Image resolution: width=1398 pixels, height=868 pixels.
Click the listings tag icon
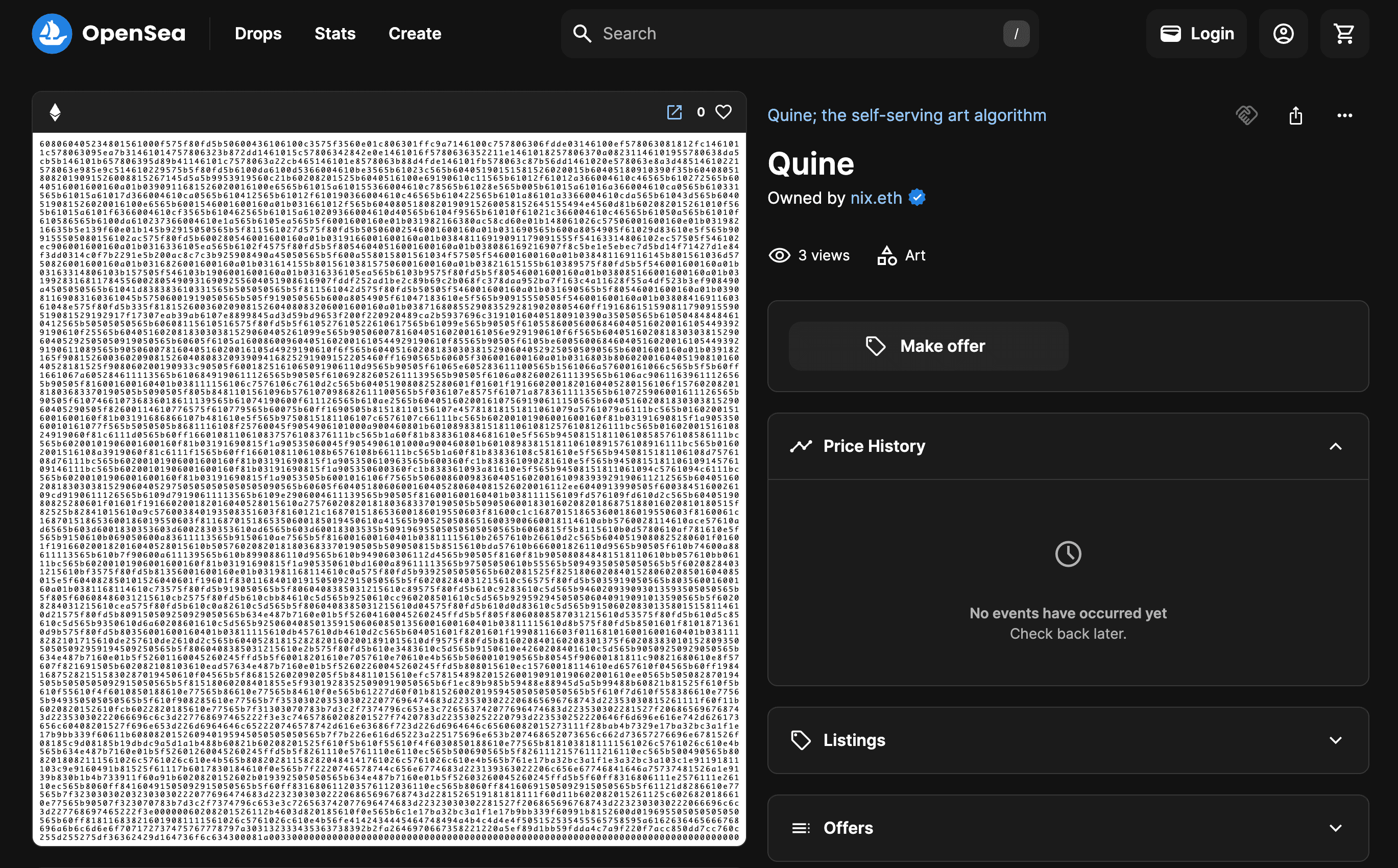pyautogui.click(x=800, y=741)
